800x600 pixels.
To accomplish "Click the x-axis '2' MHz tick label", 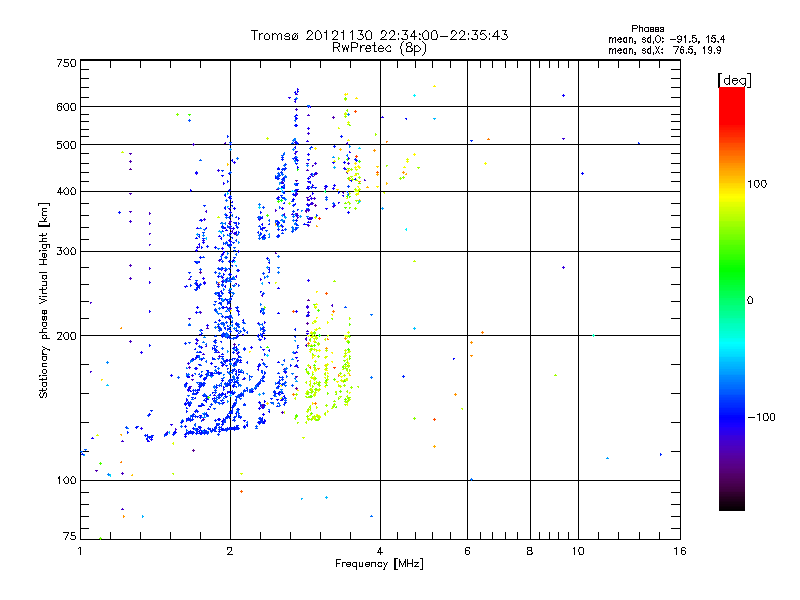I will point(230,551).
